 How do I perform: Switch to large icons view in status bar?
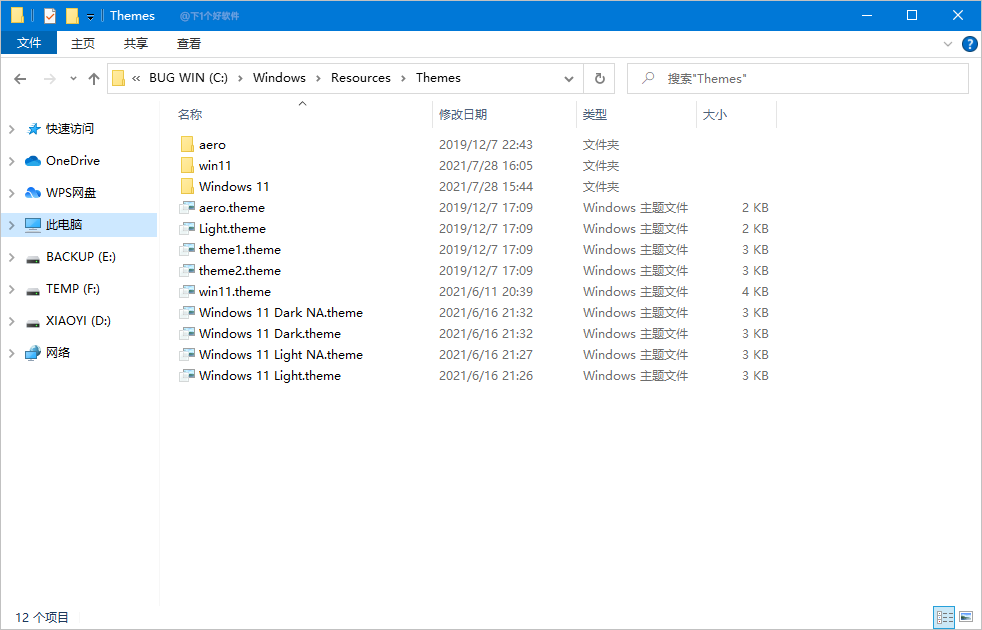(966, 617)
